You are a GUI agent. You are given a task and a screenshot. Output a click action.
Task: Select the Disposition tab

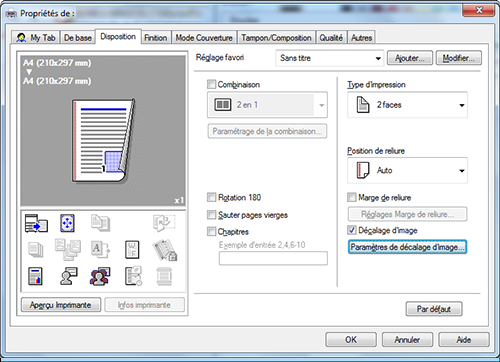(x=118, y=36)
